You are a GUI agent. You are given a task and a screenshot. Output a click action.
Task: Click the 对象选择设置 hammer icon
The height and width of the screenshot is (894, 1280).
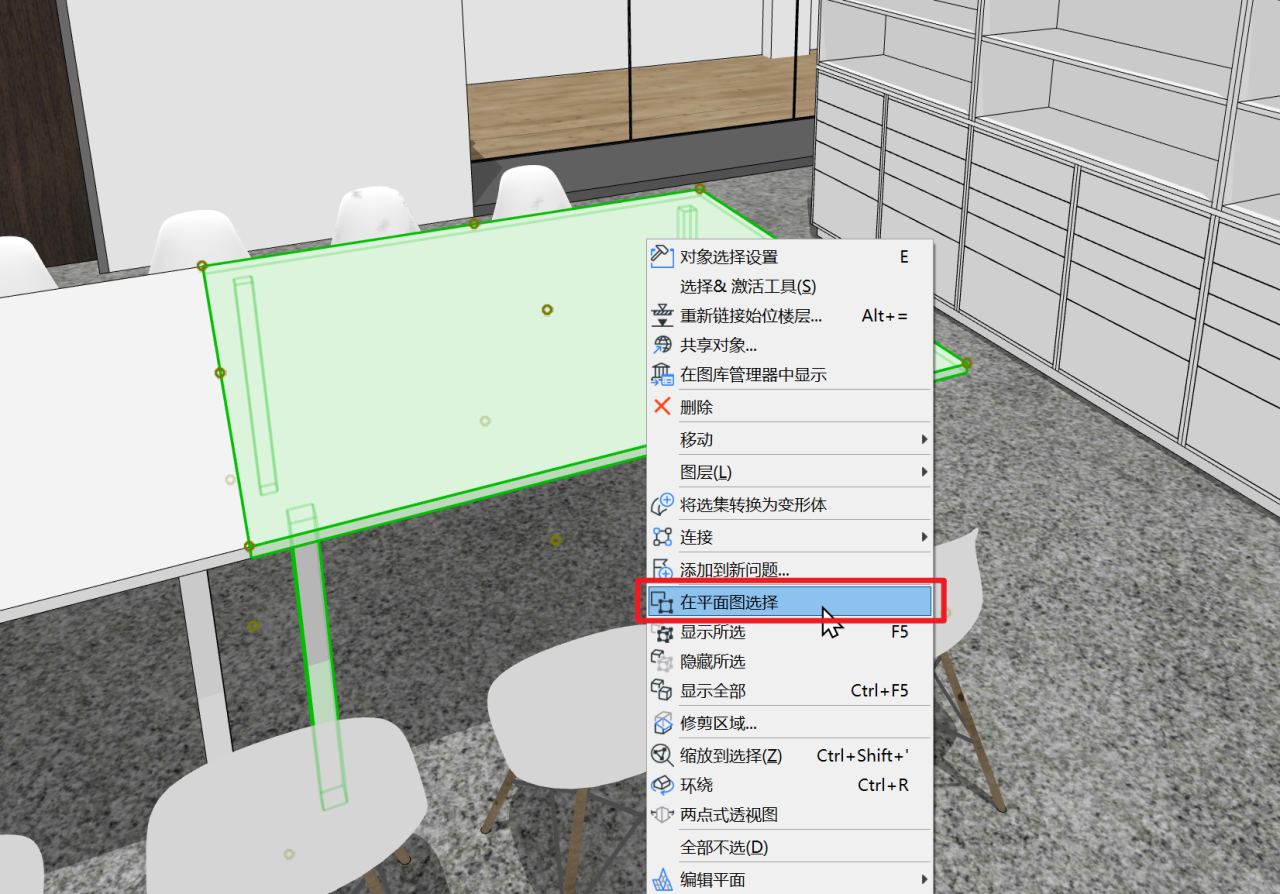(x=662, y=256)
